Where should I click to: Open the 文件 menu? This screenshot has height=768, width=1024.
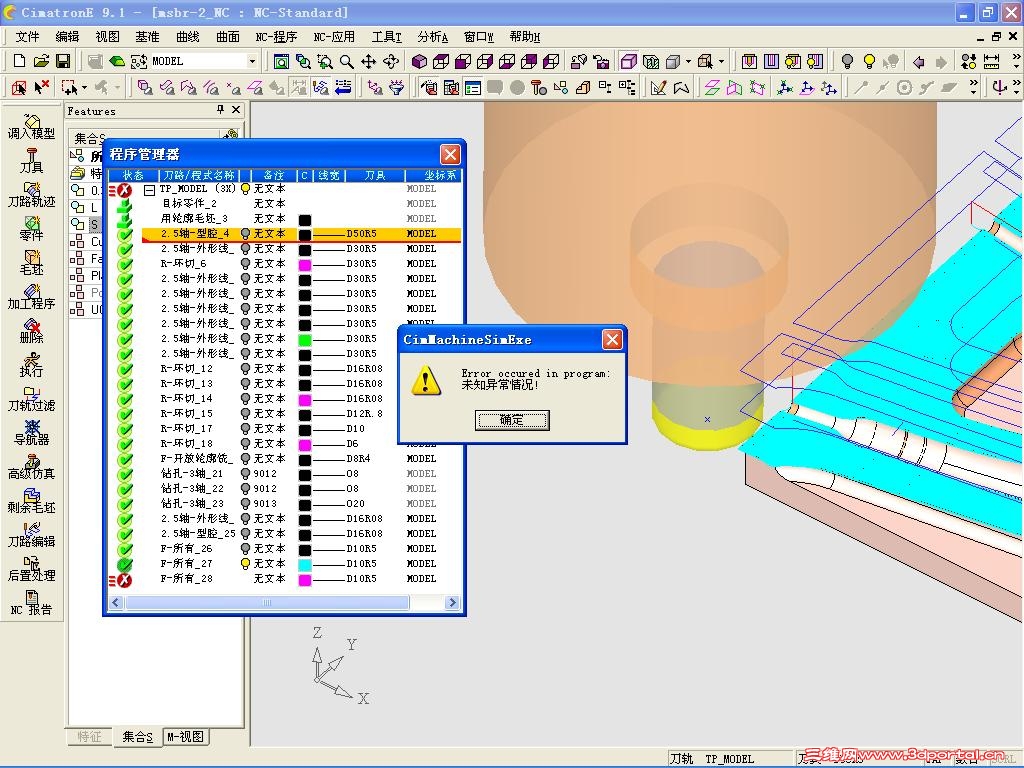pyautogui.click(x=27, y=37)
